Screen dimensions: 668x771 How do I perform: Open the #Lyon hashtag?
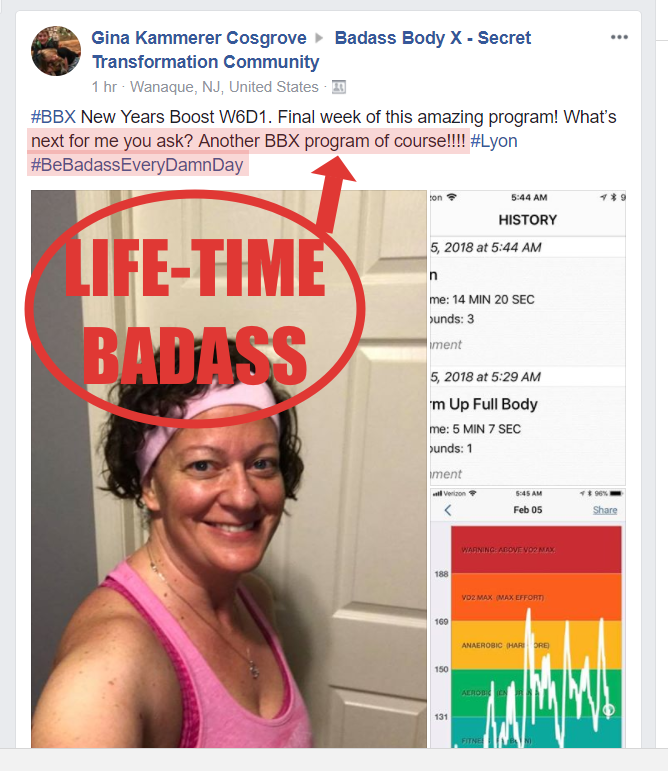tap(494, 141)
